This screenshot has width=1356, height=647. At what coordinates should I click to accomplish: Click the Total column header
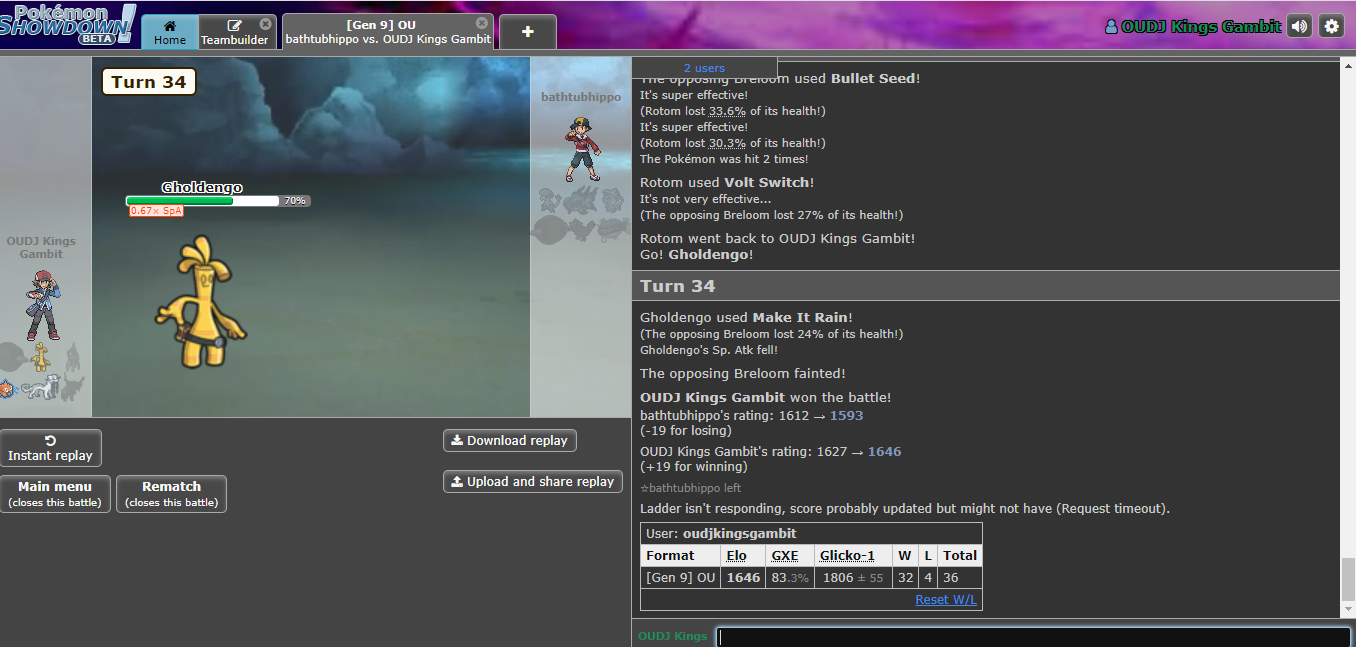(x=960, y=555)
